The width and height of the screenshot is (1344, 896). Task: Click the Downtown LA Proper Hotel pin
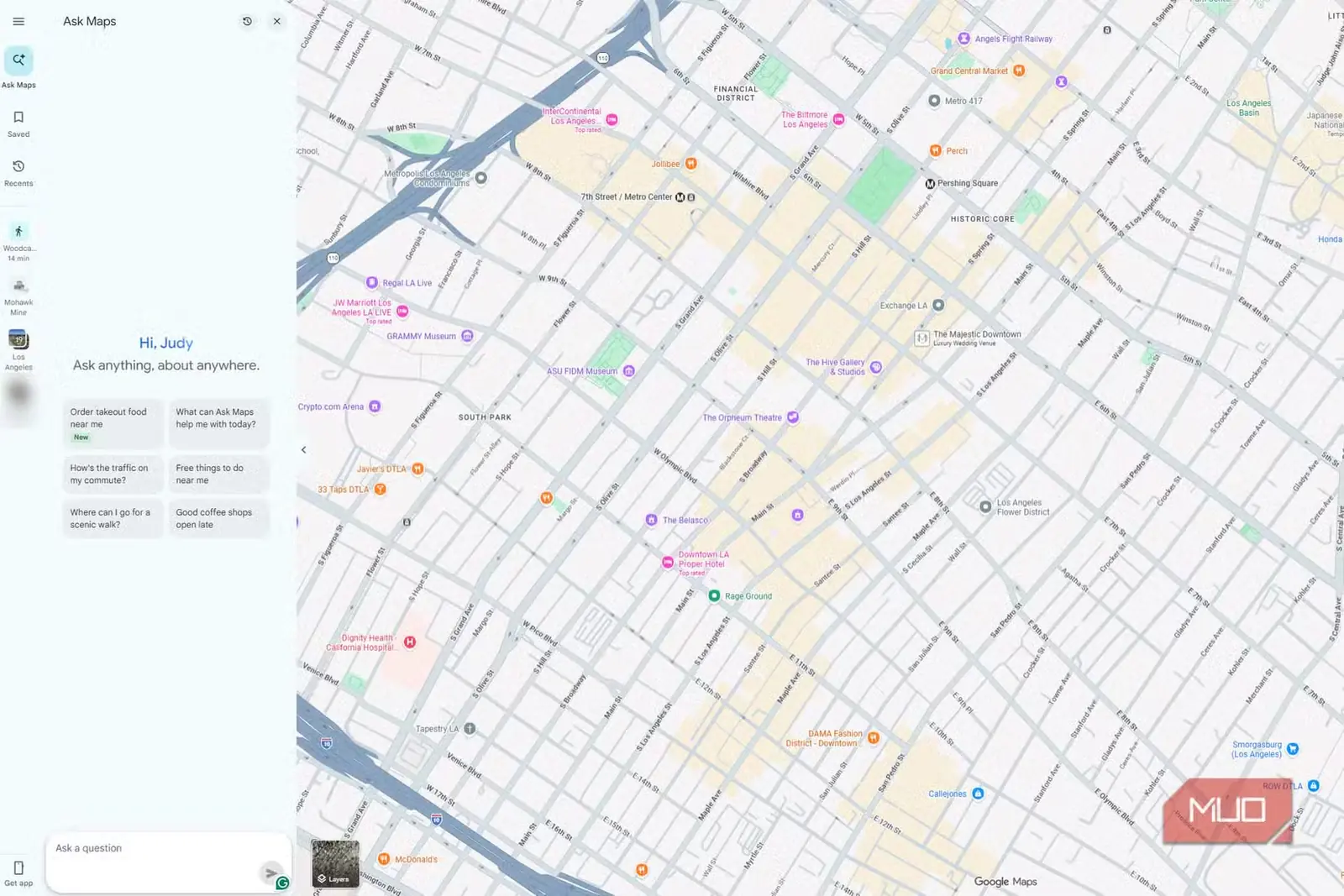pyautogui.click(x=668, y=563)
